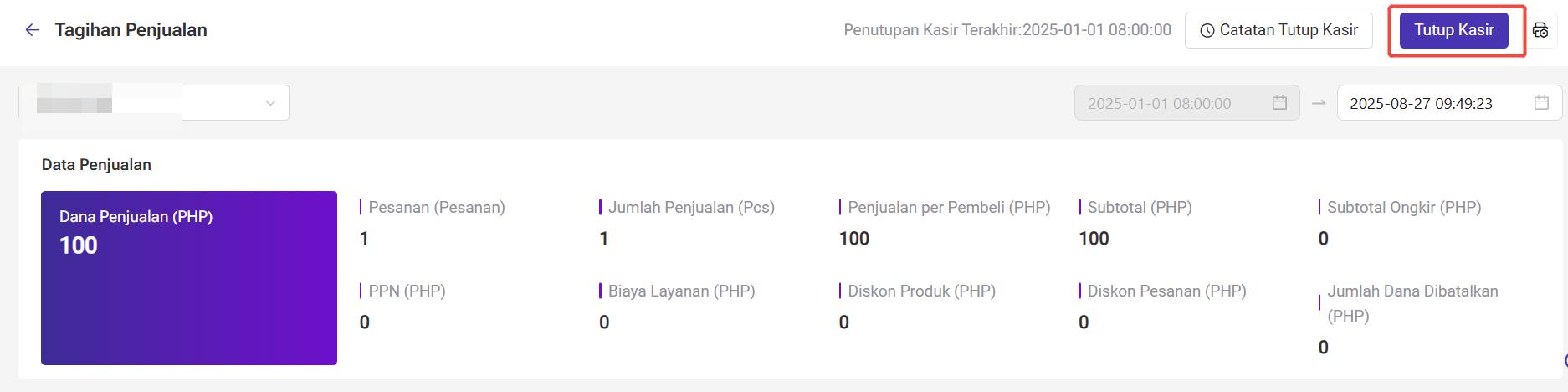Click the Data Penjualan section heading
The width and height of the screenshot is (1568, 392).
click(96, 165)
